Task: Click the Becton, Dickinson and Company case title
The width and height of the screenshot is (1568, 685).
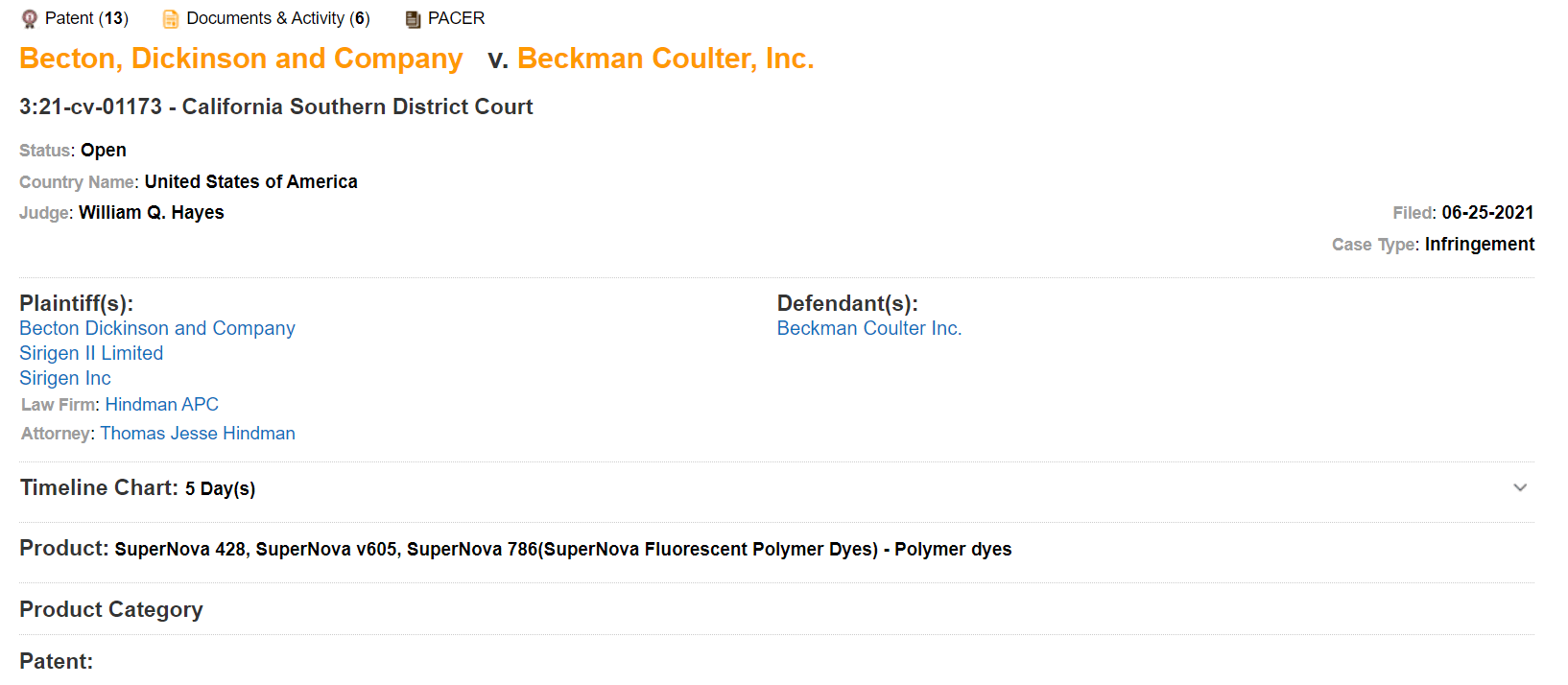Action: tap(240, 58)
